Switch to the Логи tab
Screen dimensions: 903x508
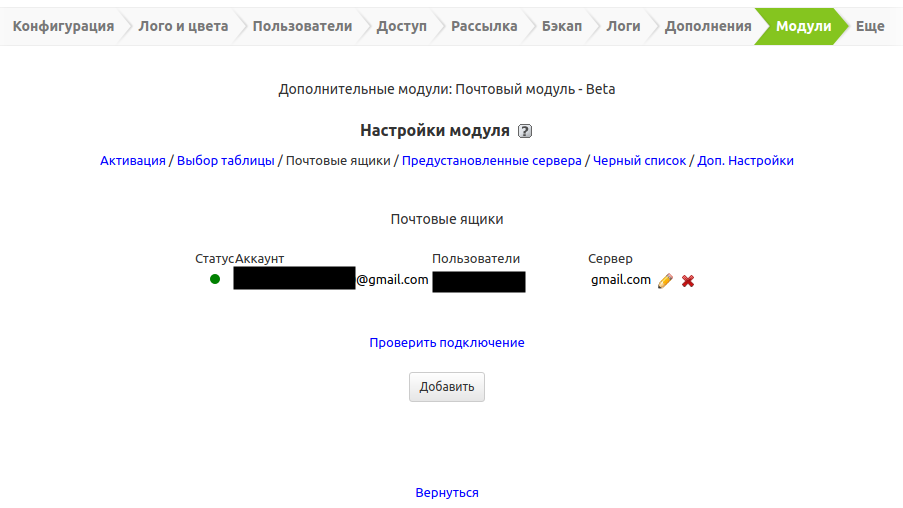click(x=623, y=26)
